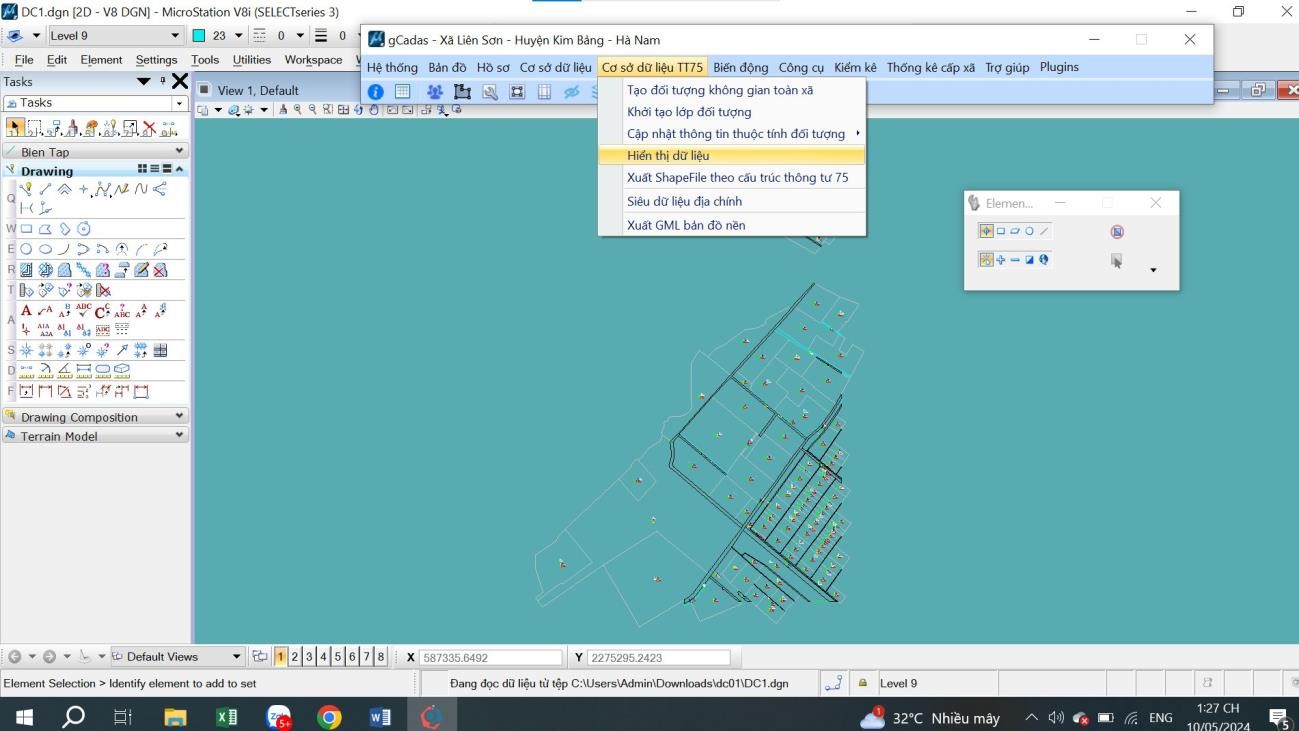This screenshot has height=731, width=1299.
Task: Open the Biến động menu
Action: point(741,67)
